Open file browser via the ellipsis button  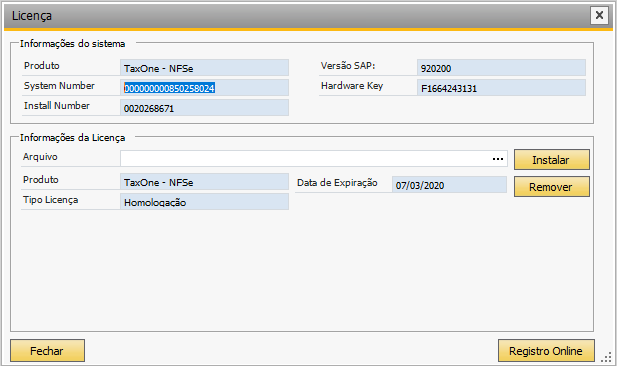click(498, 159)
